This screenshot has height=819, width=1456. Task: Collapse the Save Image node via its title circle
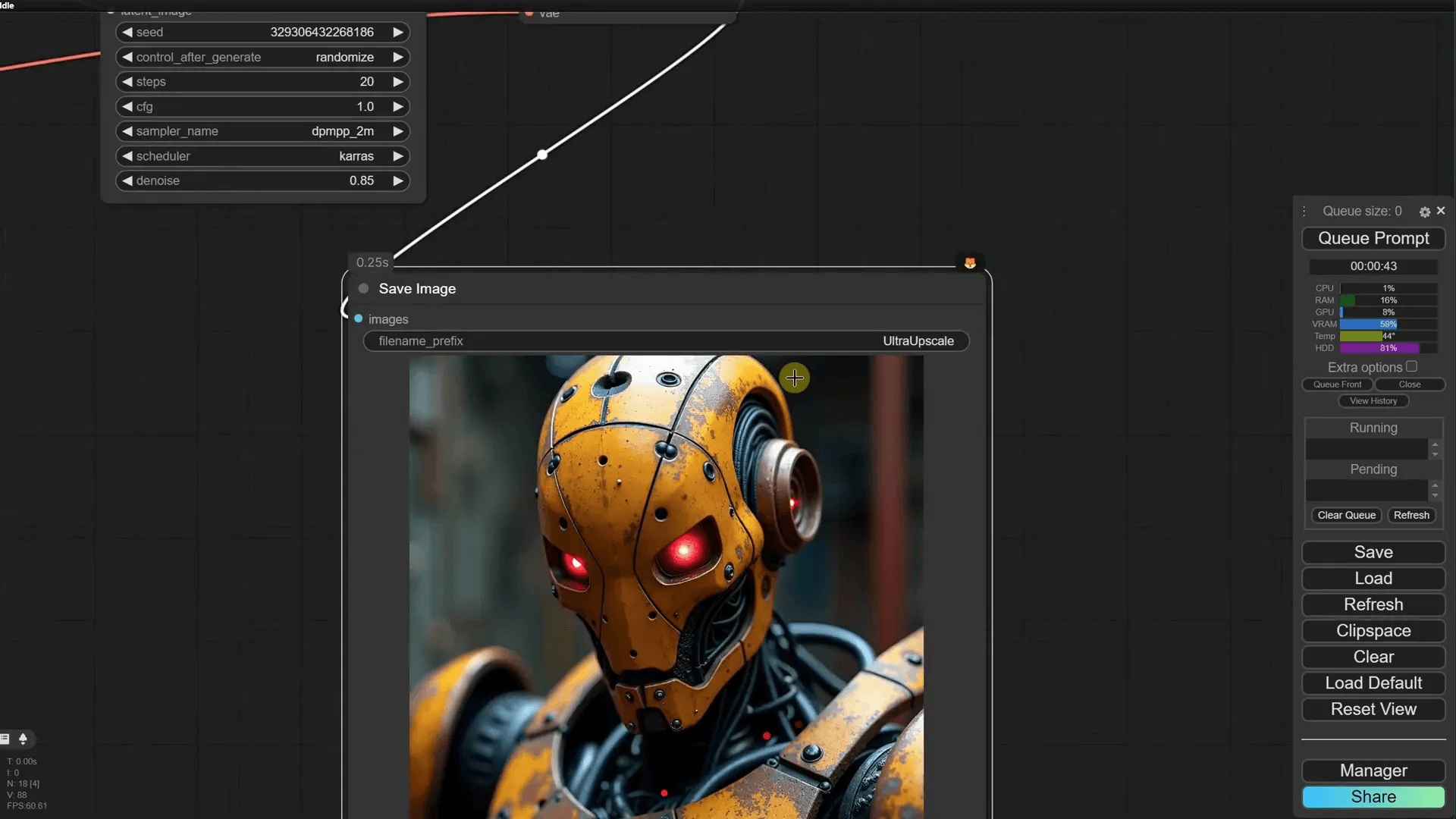pos(363,288)
